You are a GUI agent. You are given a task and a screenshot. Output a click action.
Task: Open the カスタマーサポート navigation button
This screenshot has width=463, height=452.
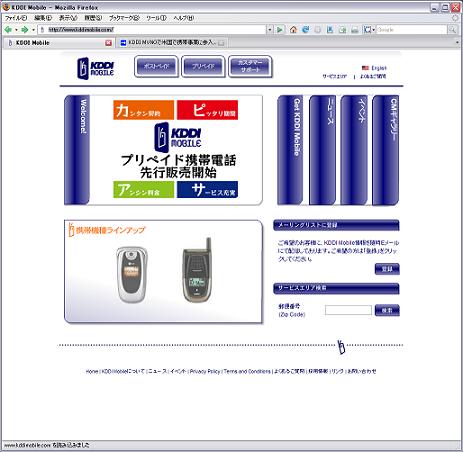tap(250, 67)
